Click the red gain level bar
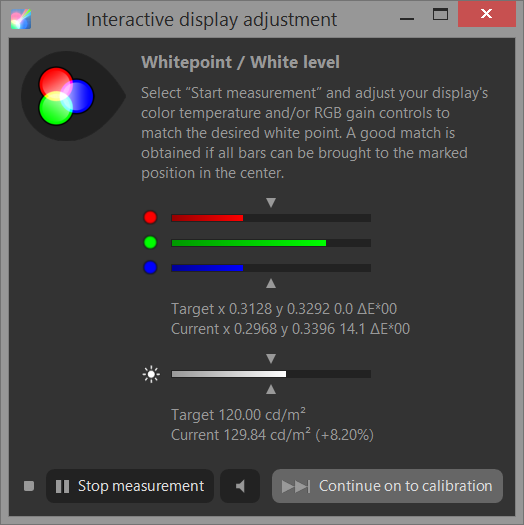Screen dimensions: 524x525 271,218
